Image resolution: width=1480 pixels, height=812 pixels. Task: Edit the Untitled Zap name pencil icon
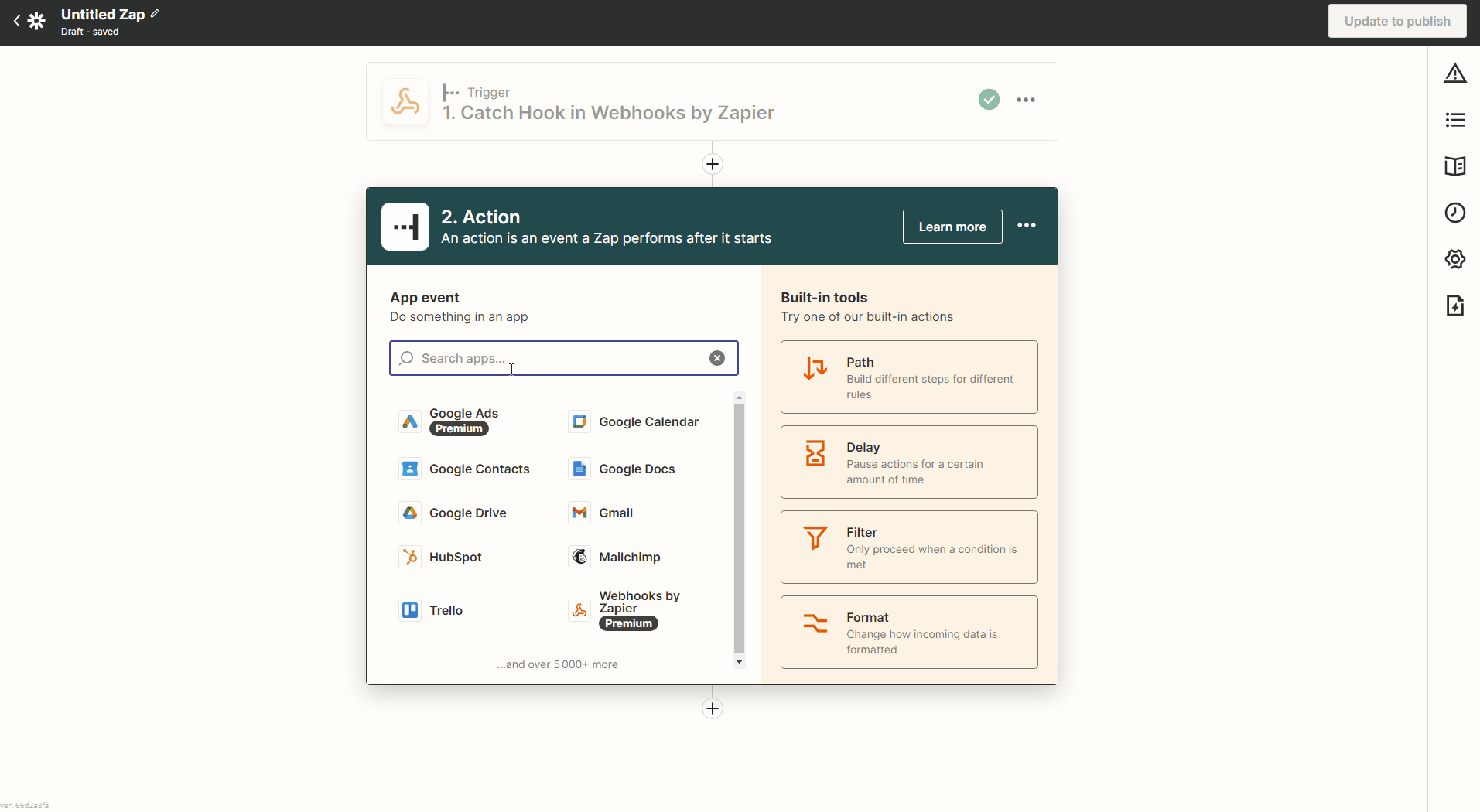point(155,13)
